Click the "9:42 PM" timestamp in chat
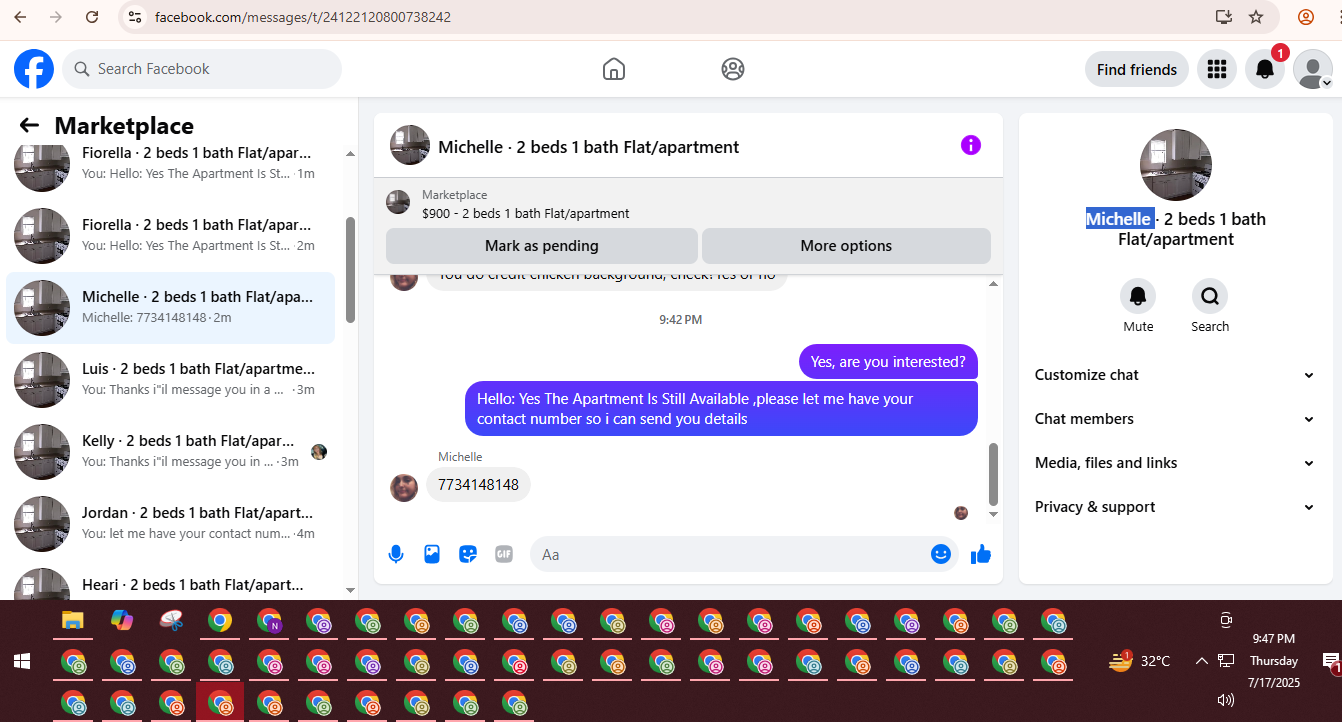 680,320
